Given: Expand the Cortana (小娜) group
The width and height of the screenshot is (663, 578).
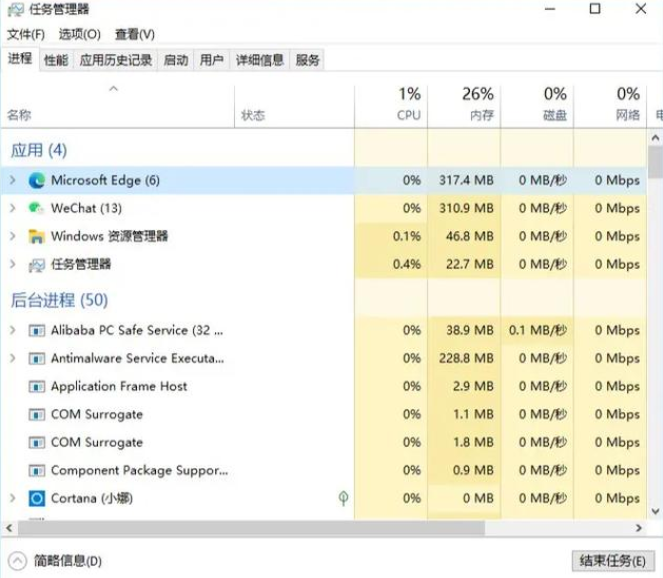Looking at the screenshot, I should (x=13, y=499).
